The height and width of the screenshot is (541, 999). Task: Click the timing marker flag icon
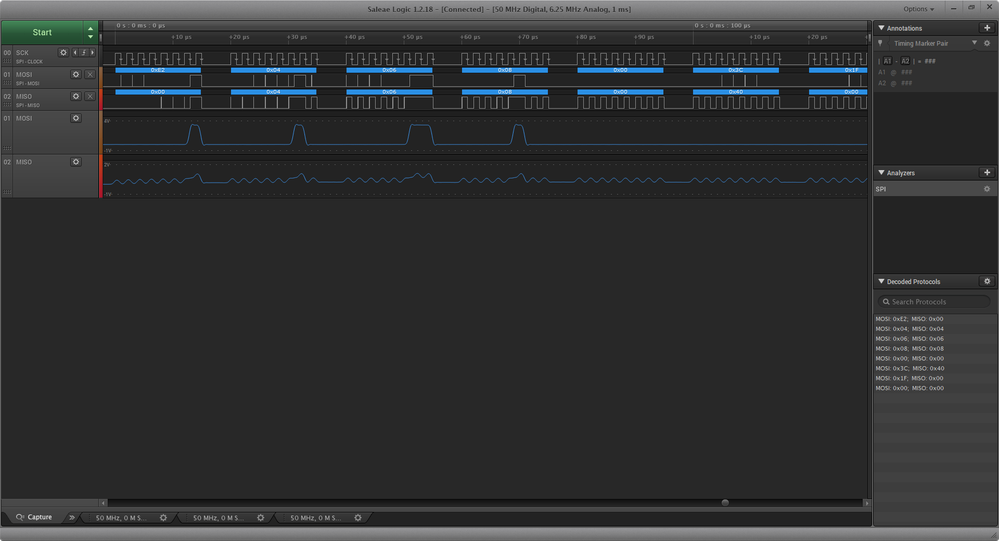[x=880, y=43]
